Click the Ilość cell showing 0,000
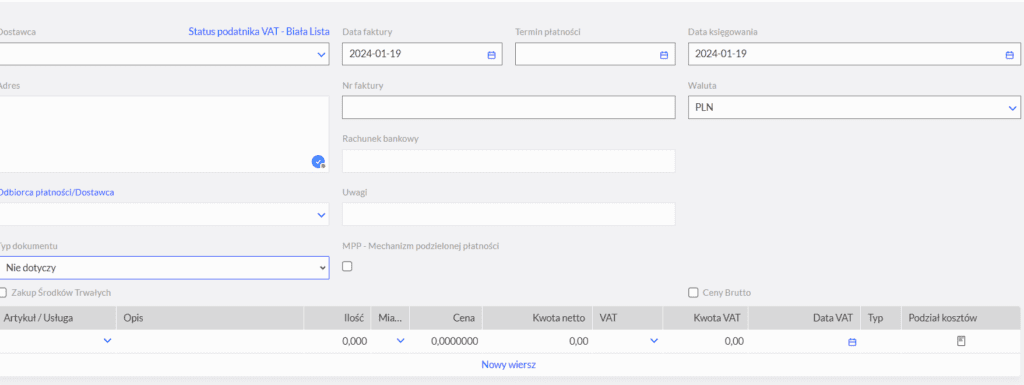The image size is (1024, 385). click(338, 341)
